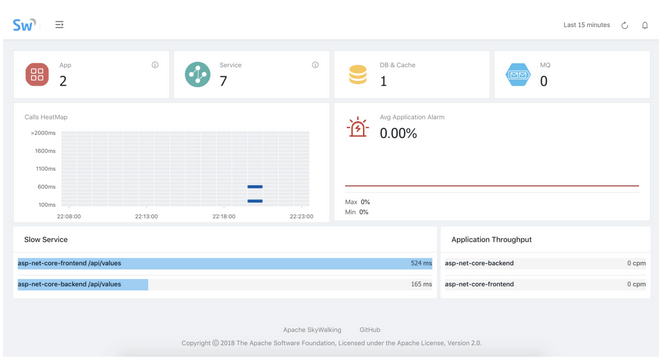
Task: Click the SkyWalking Sw logo
Action: [24, 25]
